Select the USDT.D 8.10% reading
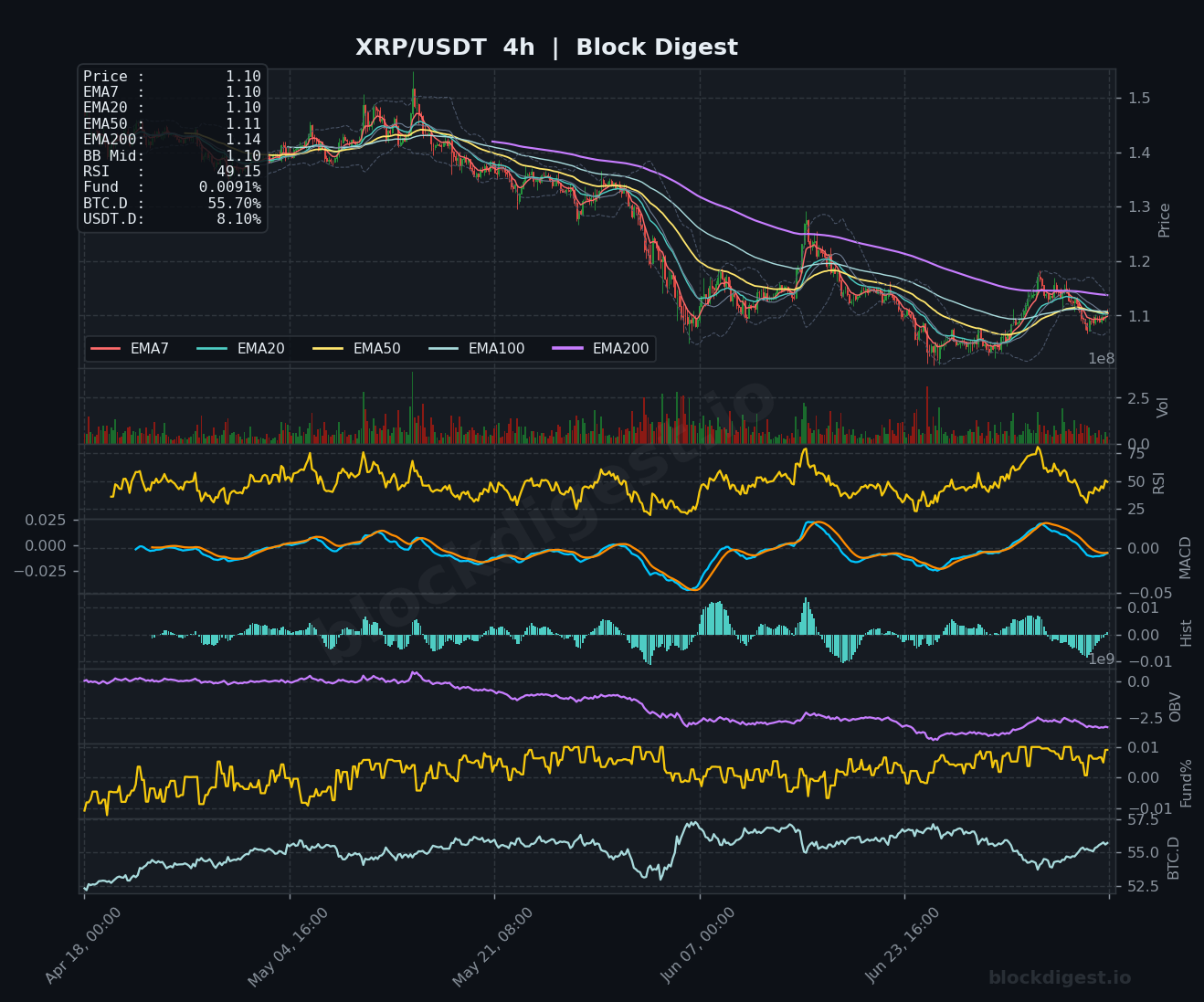The image size is (1204, 1002). click(172, 219)
